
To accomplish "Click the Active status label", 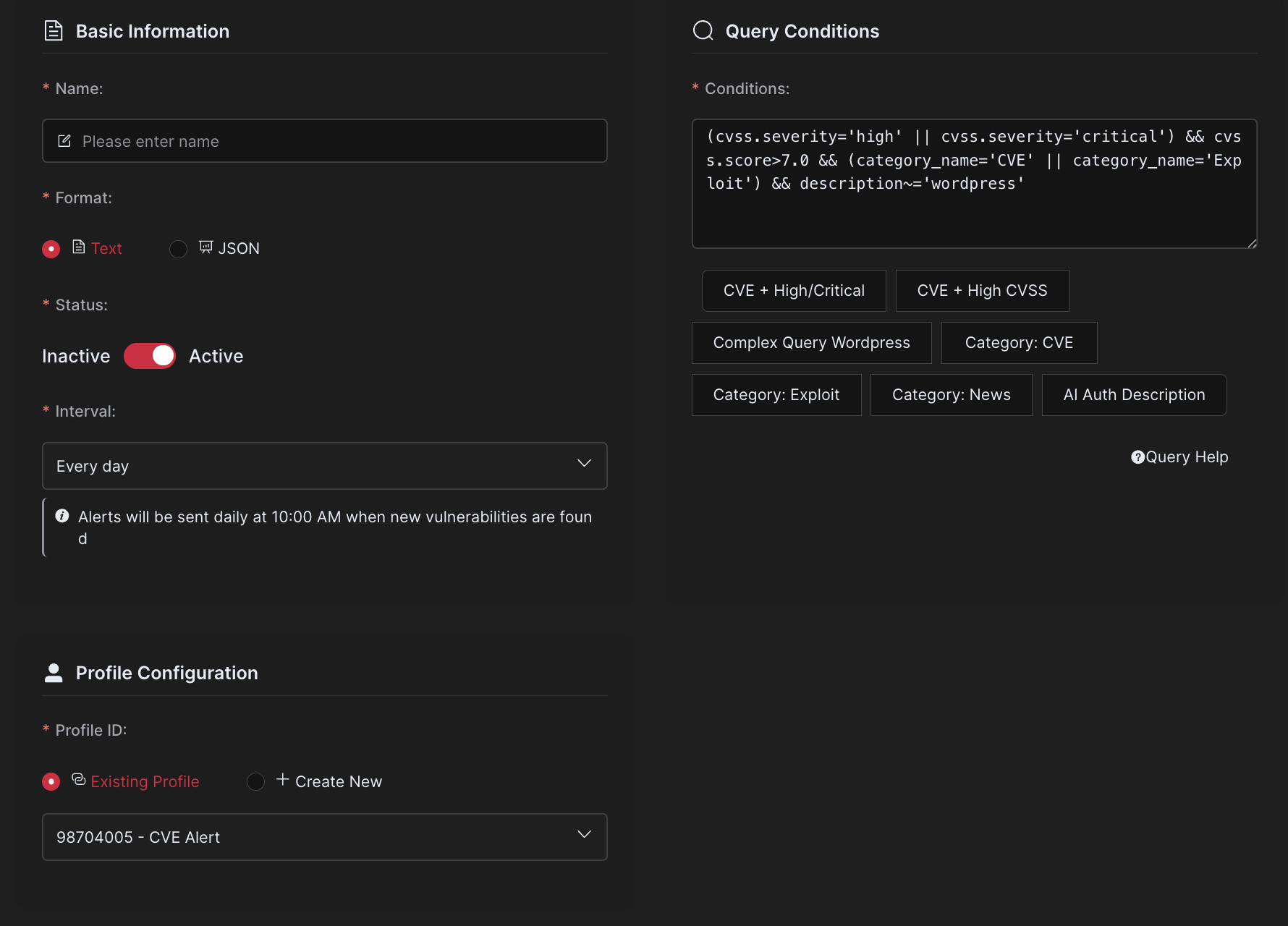I will pos(216,356).
